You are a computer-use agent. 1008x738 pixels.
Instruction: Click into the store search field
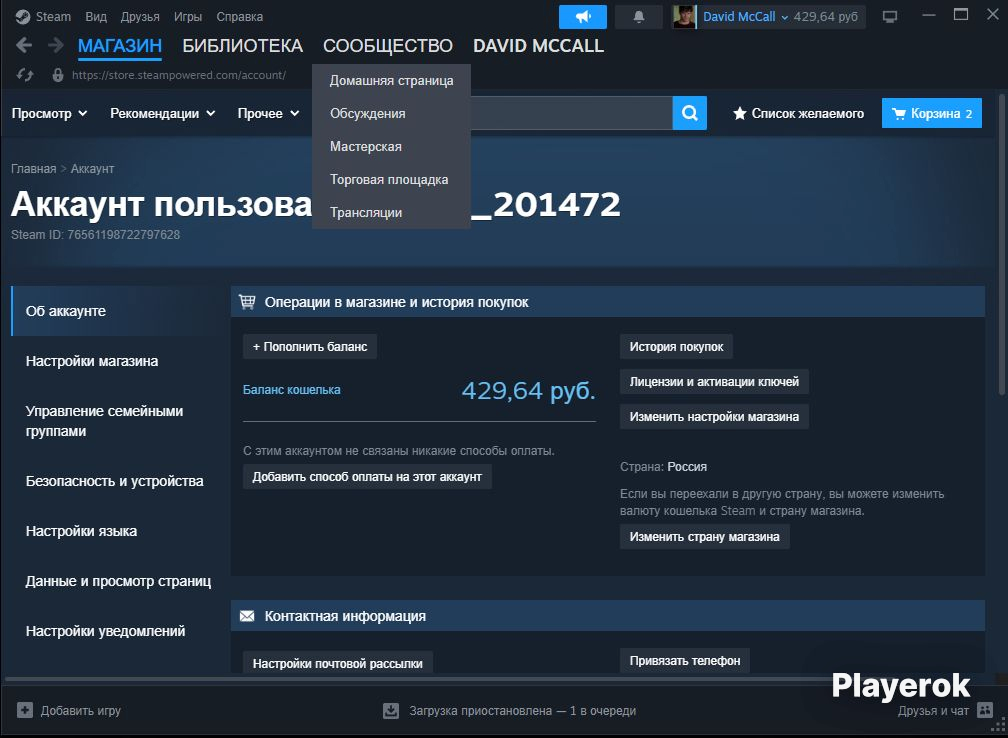[x=572, y=113]
